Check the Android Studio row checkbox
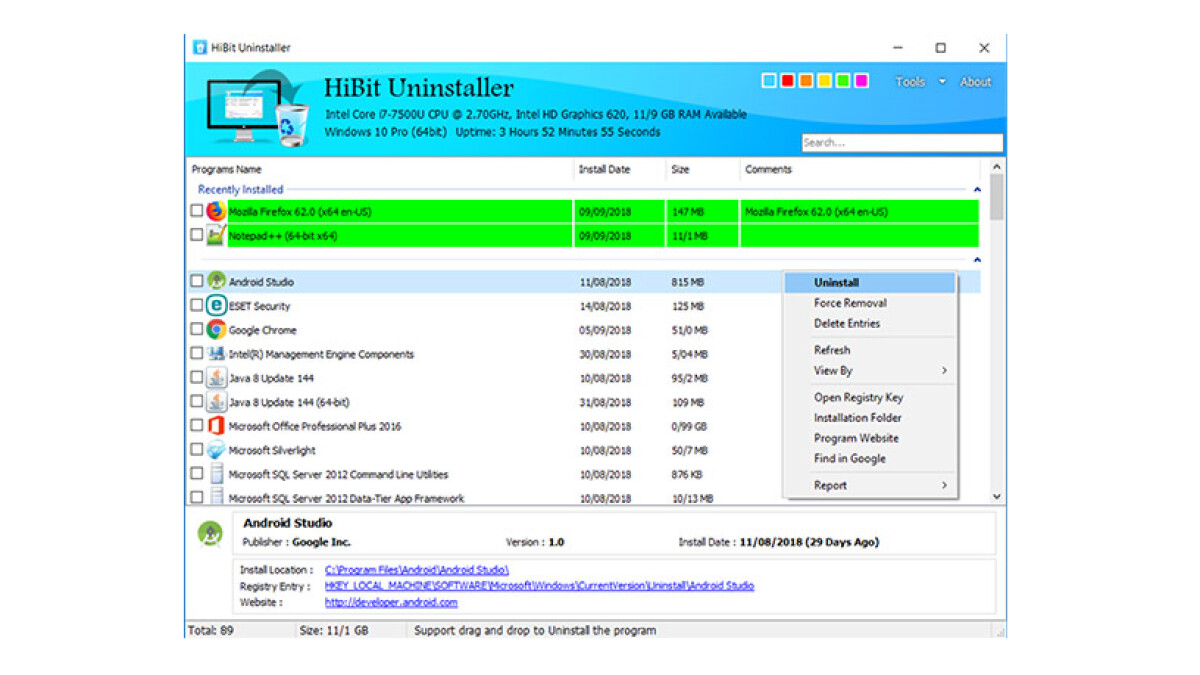The width and height of the screenshot is (1200, 675). pos(197,282)
